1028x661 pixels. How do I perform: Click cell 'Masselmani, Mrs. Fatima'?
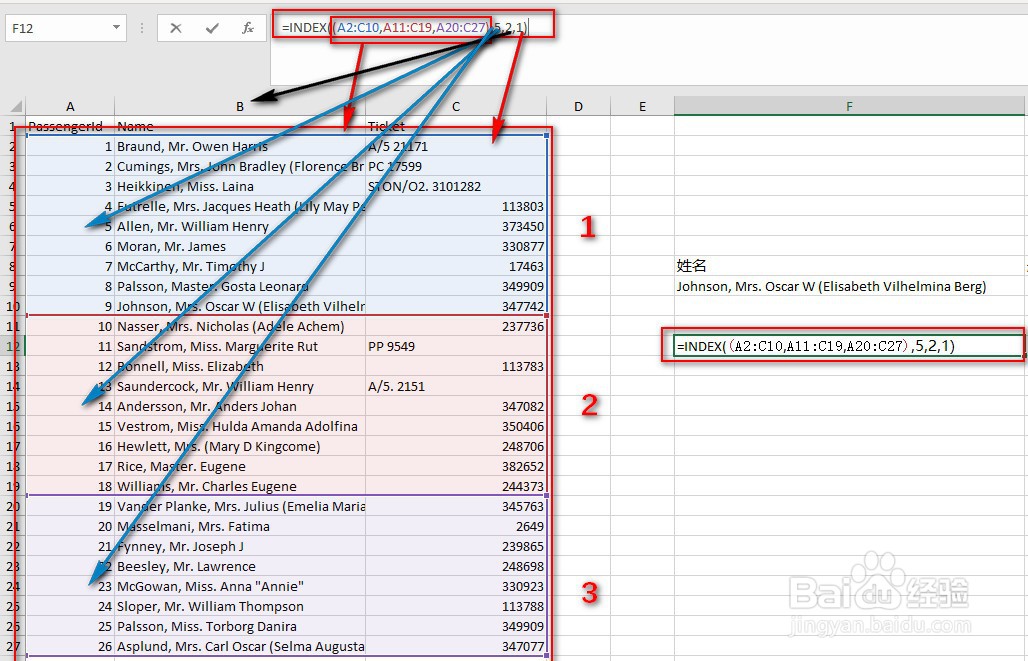(240, 527)
